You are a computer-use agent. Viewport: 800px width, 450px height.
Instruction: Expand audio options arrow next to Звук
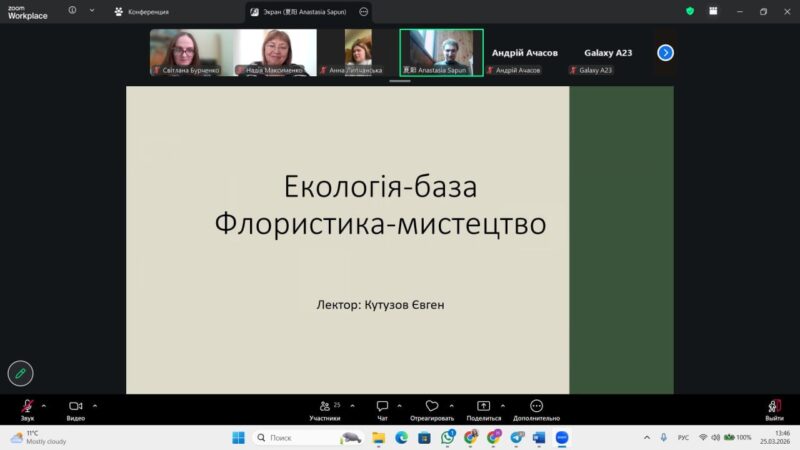(43, 406)
